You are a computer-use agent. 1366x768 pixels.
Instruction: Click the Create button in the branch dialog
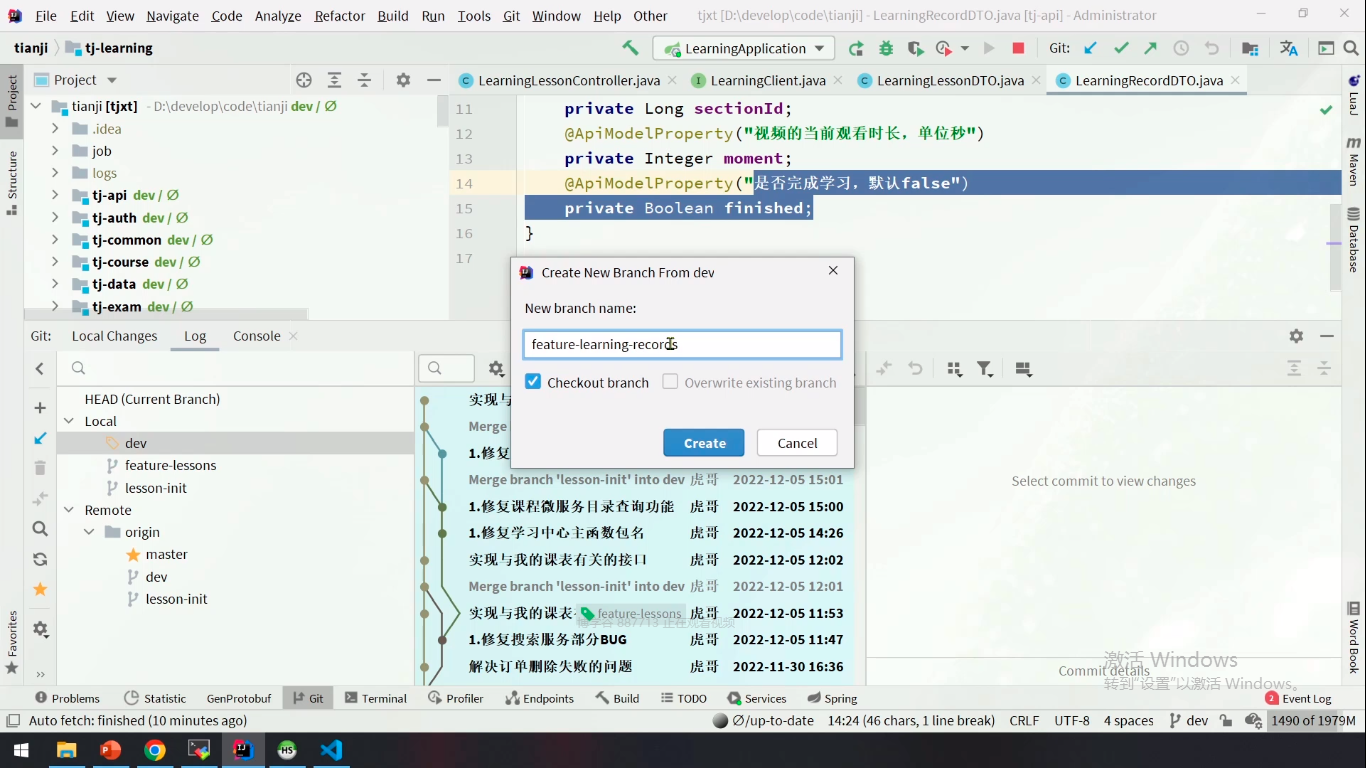704,443
